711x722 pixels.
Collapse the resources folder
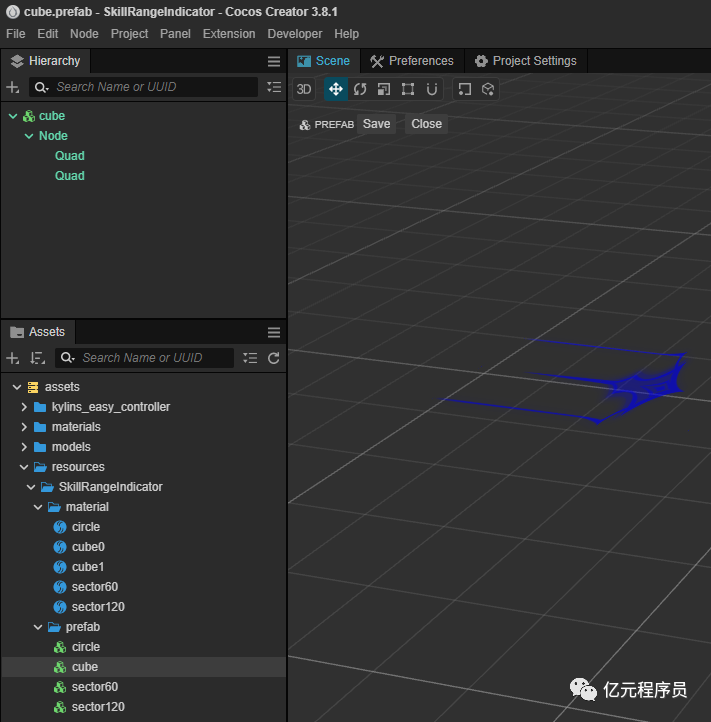[24, 467]
